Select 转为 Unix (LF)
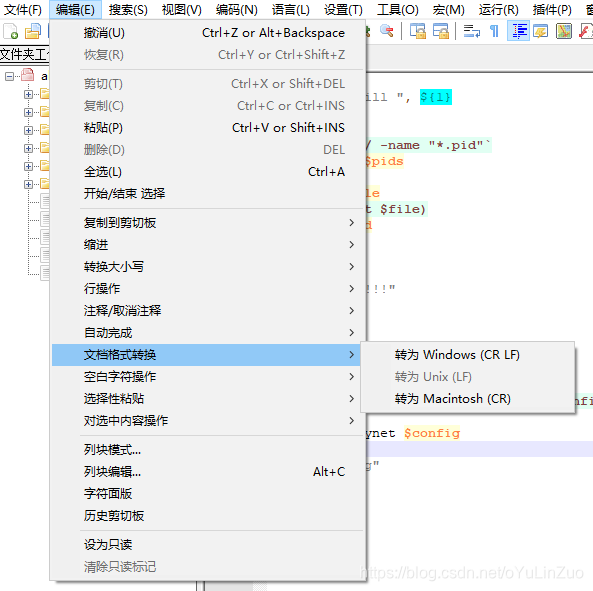The width and height of the screenshot is (593, 591). click(467, 377)
